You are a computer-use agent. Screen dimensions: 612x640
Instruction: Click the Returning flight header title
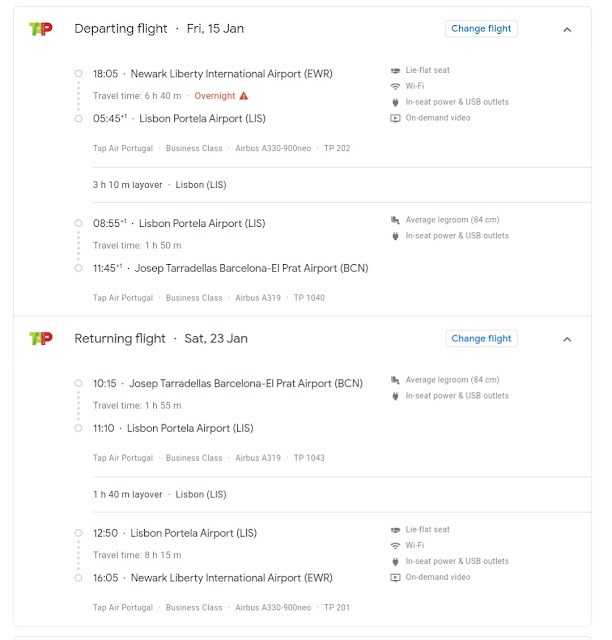pyautogui.click(x=120, y=339)
